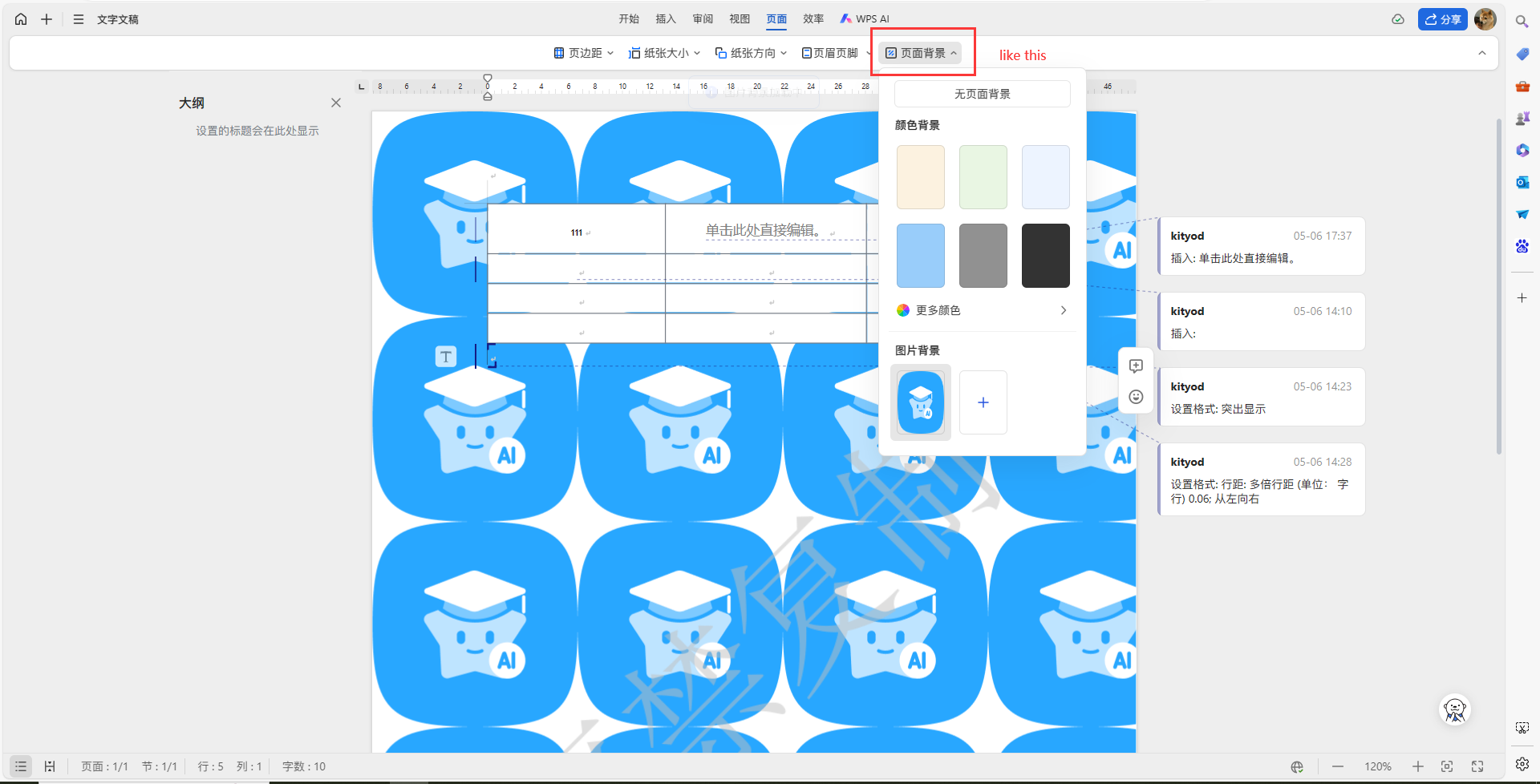Switch to the 审阅 tab

pos(703,18)
